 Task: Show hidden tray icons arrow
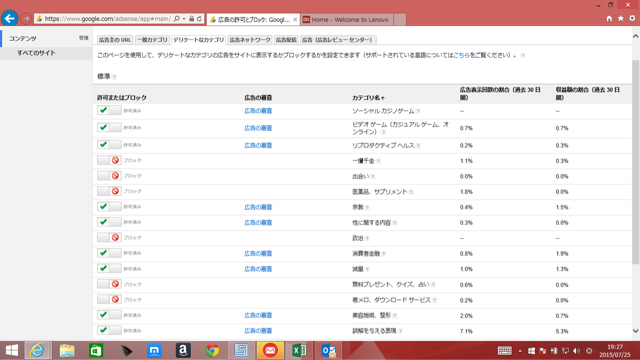pos(520,351)
